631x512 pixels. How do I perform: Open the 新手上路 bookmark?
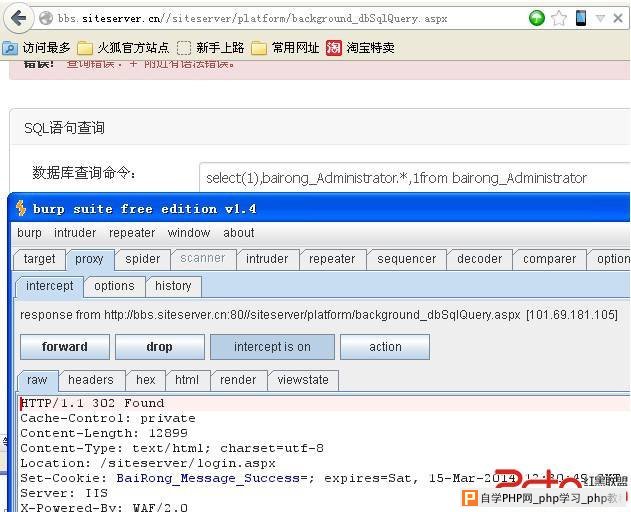[x=210, y=48]
